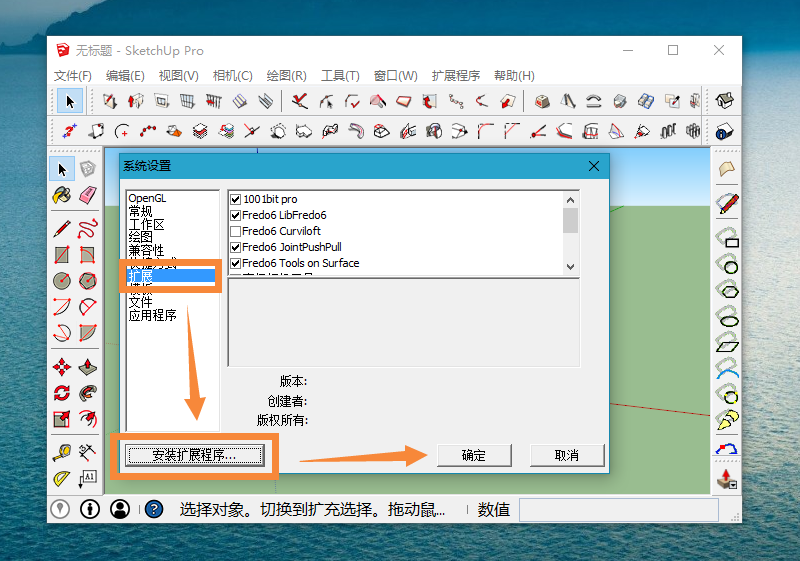Select 应用程序 in the settings list
The height and width of the screenshot is (561, 800).
153,315
